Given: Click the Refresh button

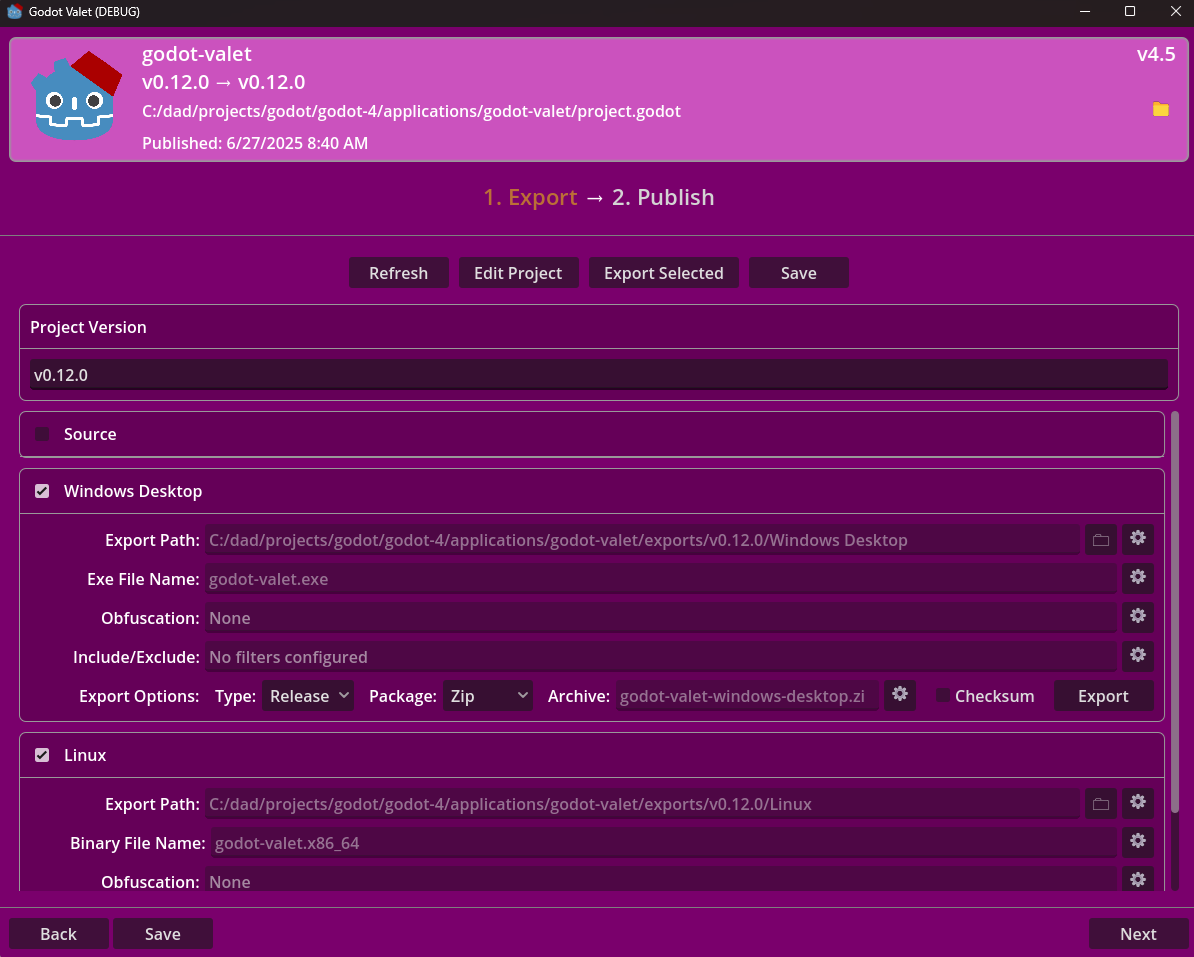Looking at the screenshot, I should [398, 273].
